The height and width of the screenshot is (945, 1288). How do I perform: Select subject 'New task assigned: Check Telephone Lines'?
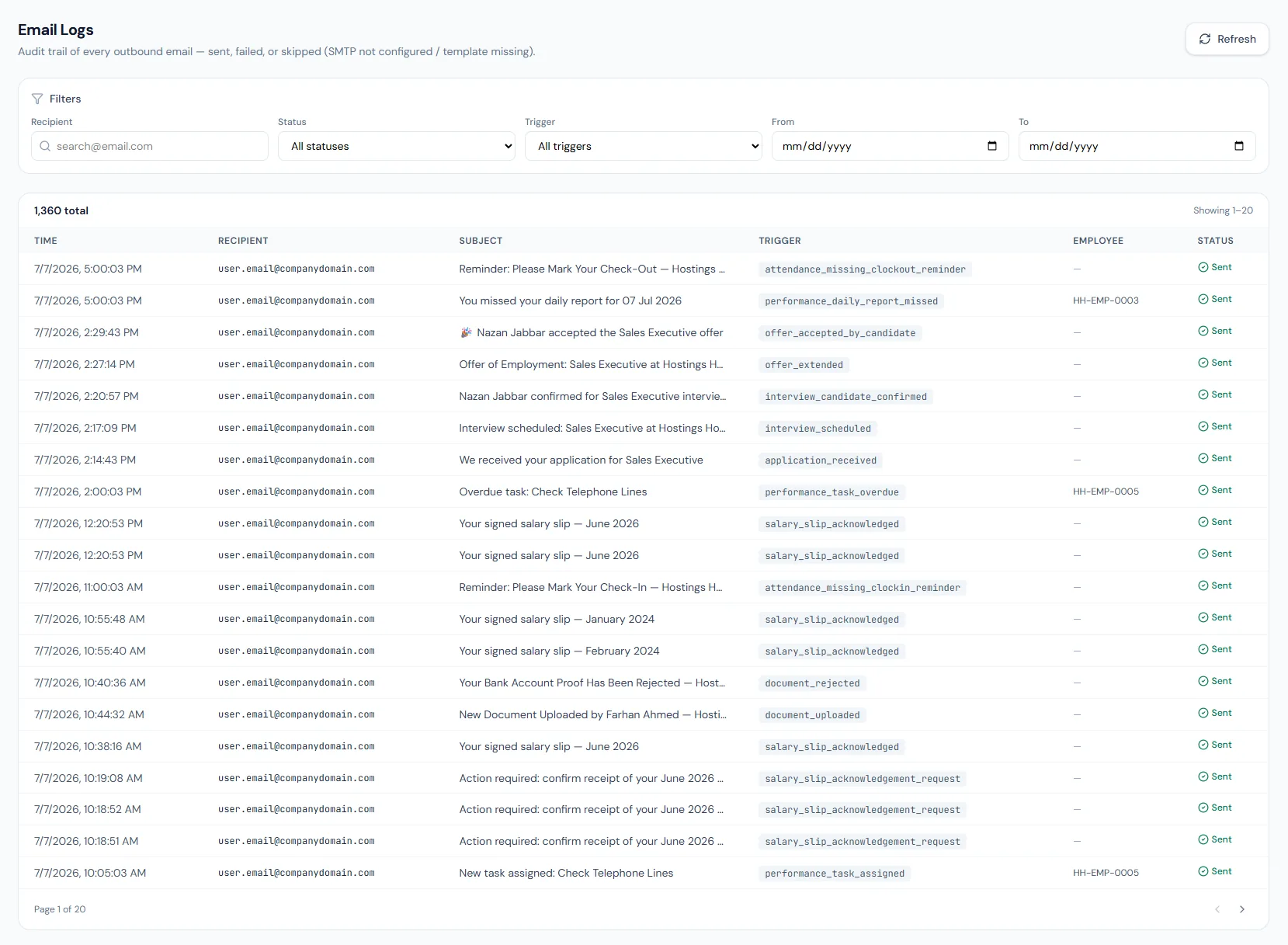pyautogui.click(x=566, y=873)
